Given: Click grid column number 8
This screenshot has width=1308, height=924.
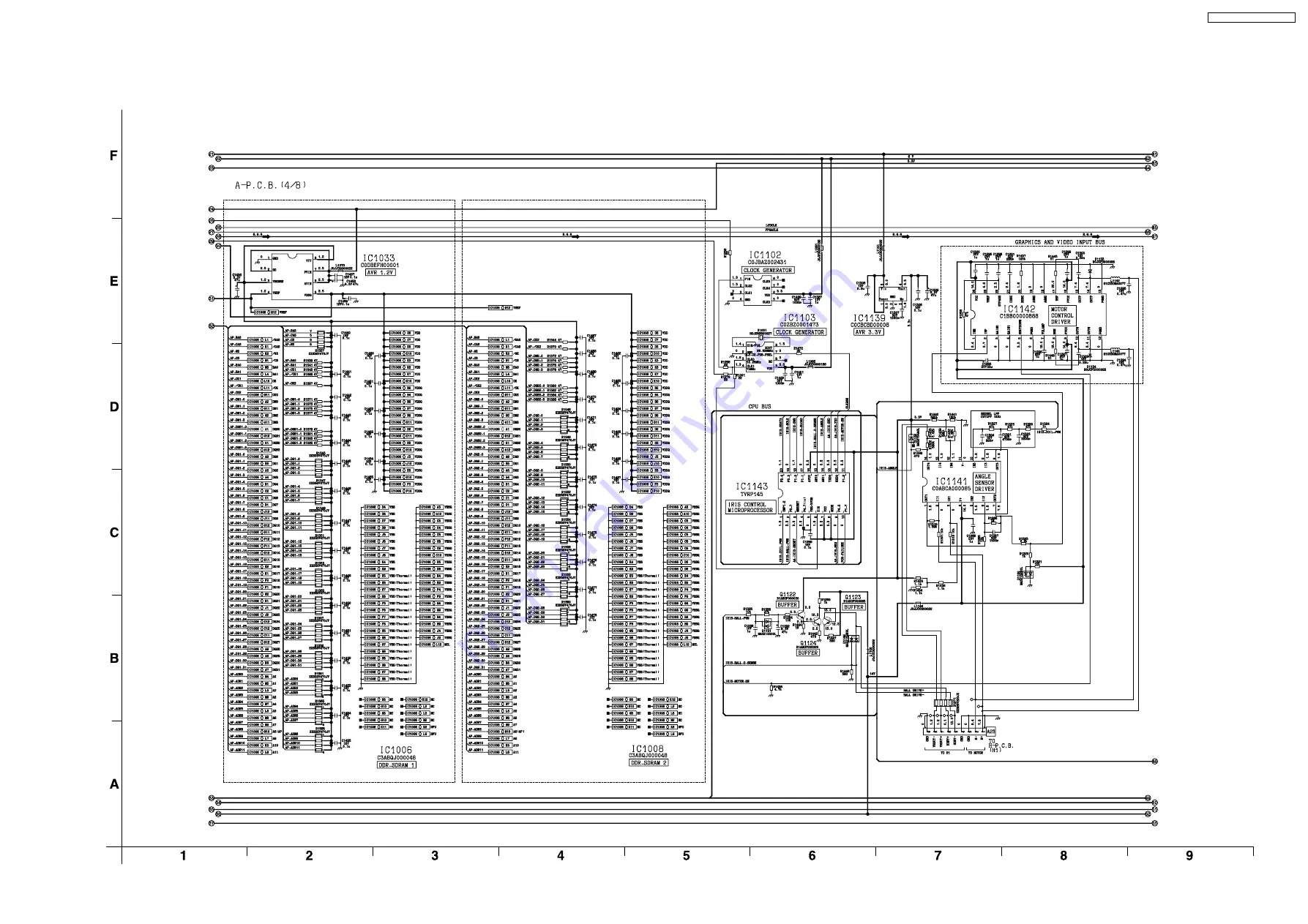Looking at the screenshot, I should 1064,856.
